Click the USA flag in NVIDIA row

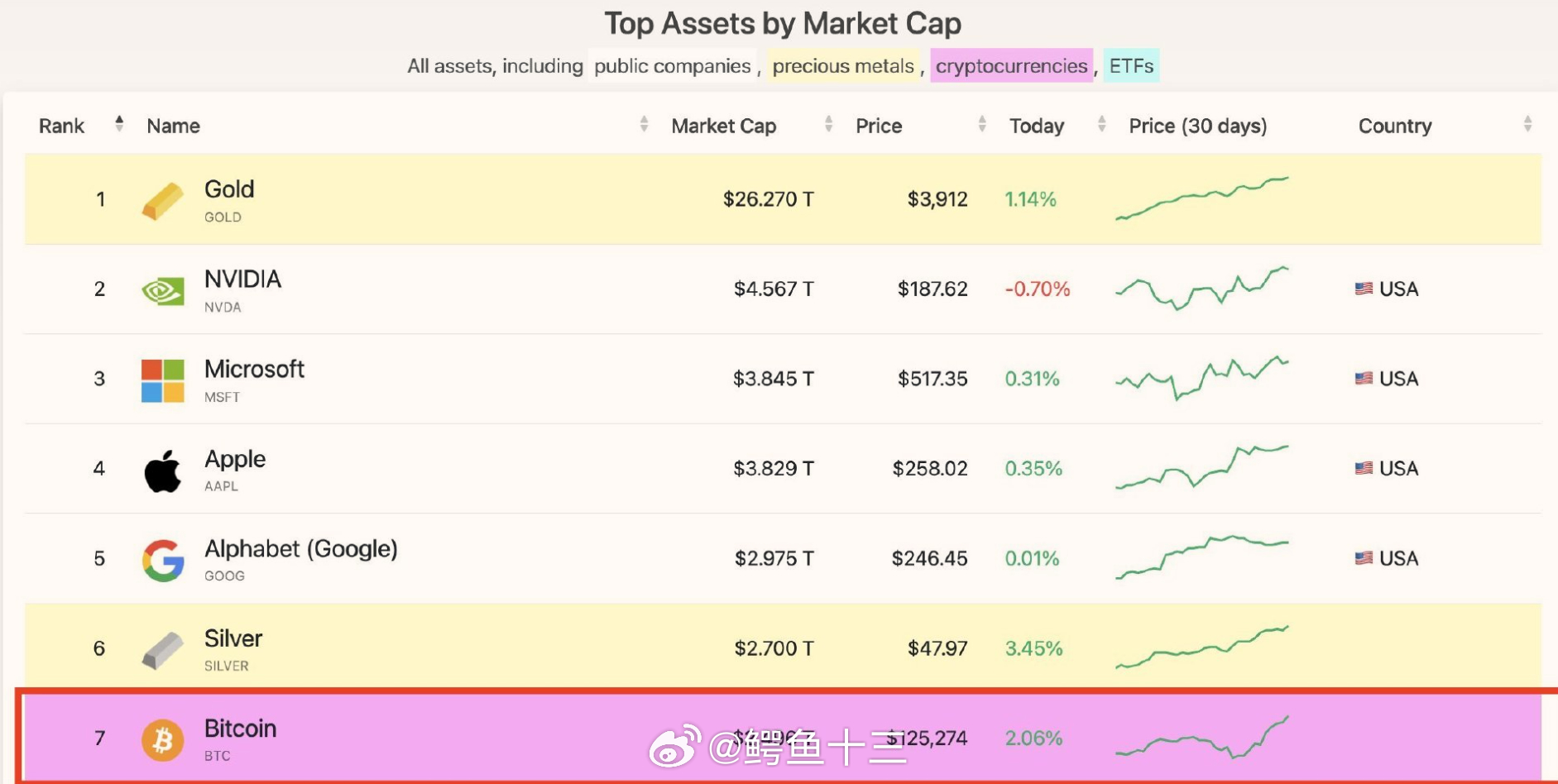(1364, 289)
